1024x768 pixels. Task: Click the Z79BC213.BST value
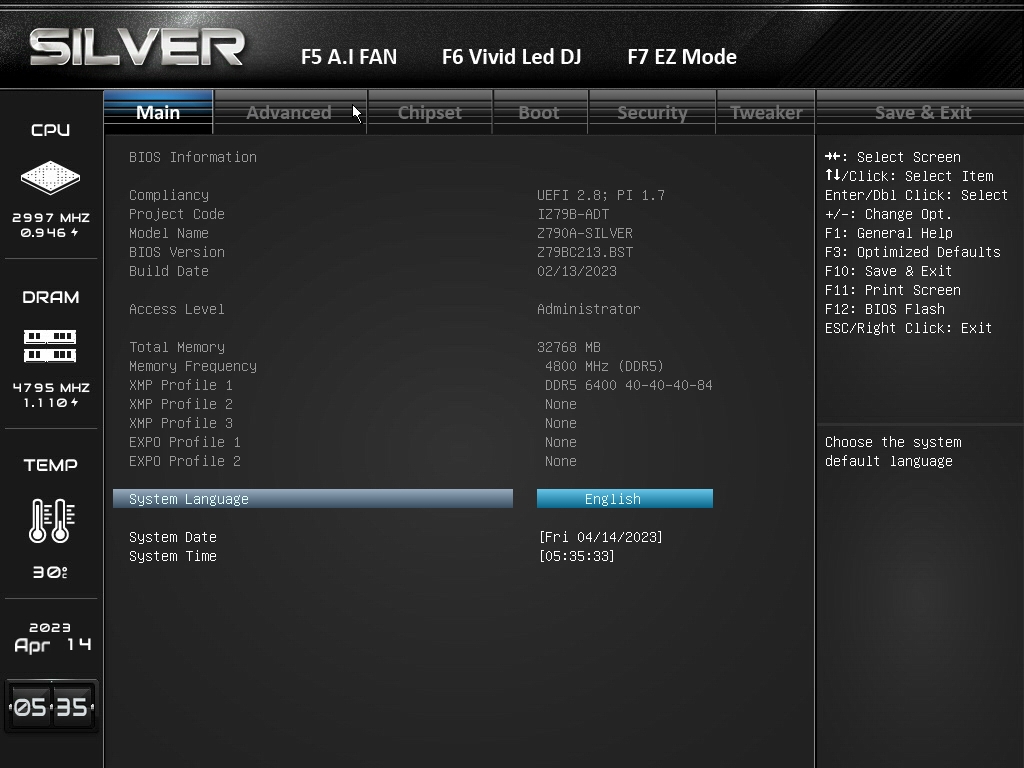coord(584,251)
